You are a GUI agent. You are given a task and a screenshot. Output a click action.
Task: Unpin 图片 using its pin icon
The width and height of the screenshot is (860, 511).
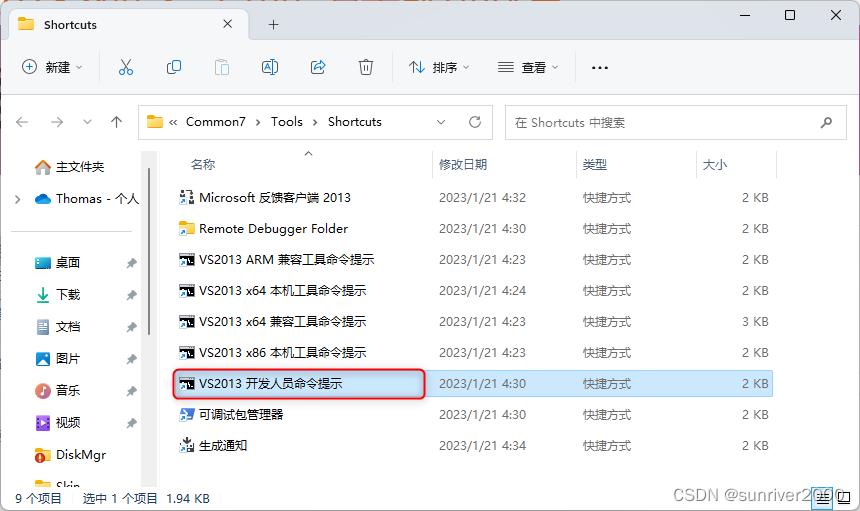click(131, 359)
